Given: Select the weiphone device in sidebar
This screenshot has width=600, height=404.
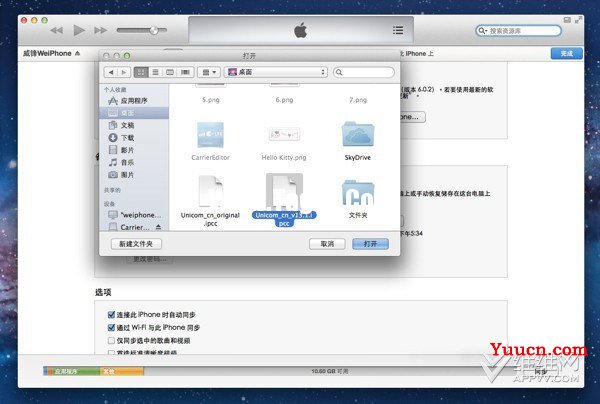Looking at the screenshot, I should pos(134,215).
